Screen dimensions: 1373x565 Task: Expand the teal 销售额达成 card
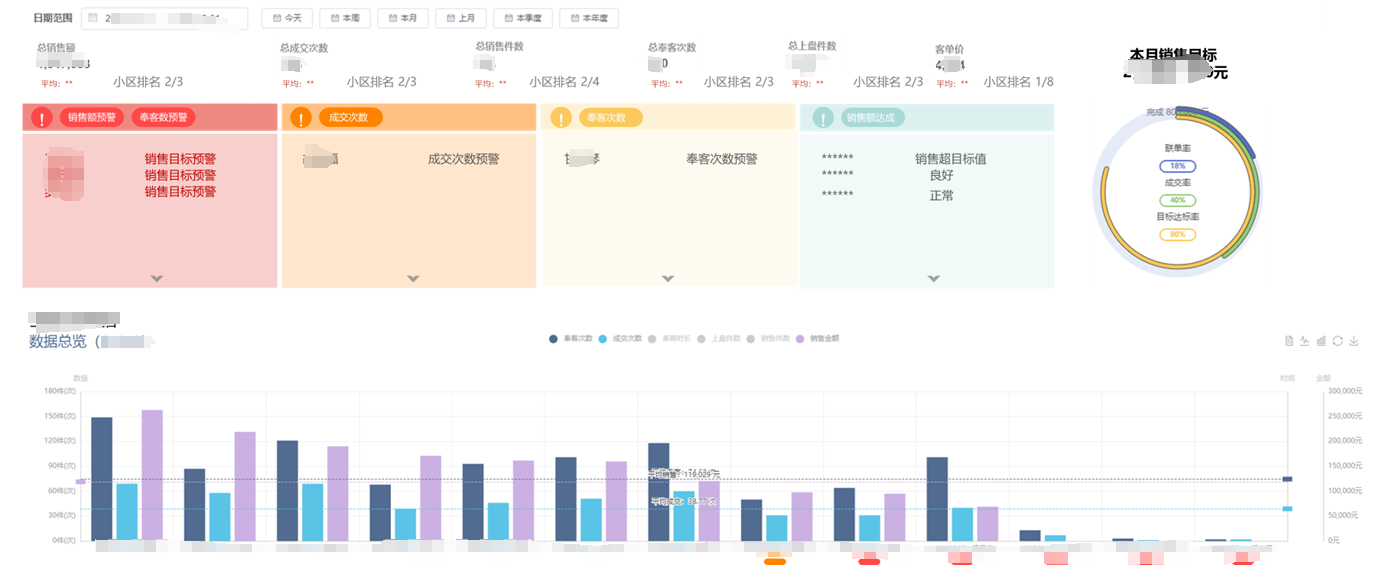point(933,279)
